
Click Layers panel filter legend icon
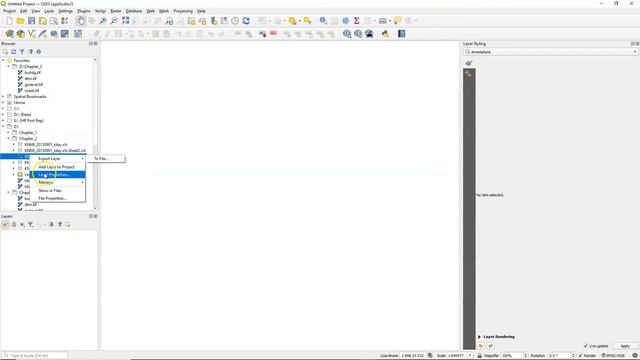tap(31, 224)
